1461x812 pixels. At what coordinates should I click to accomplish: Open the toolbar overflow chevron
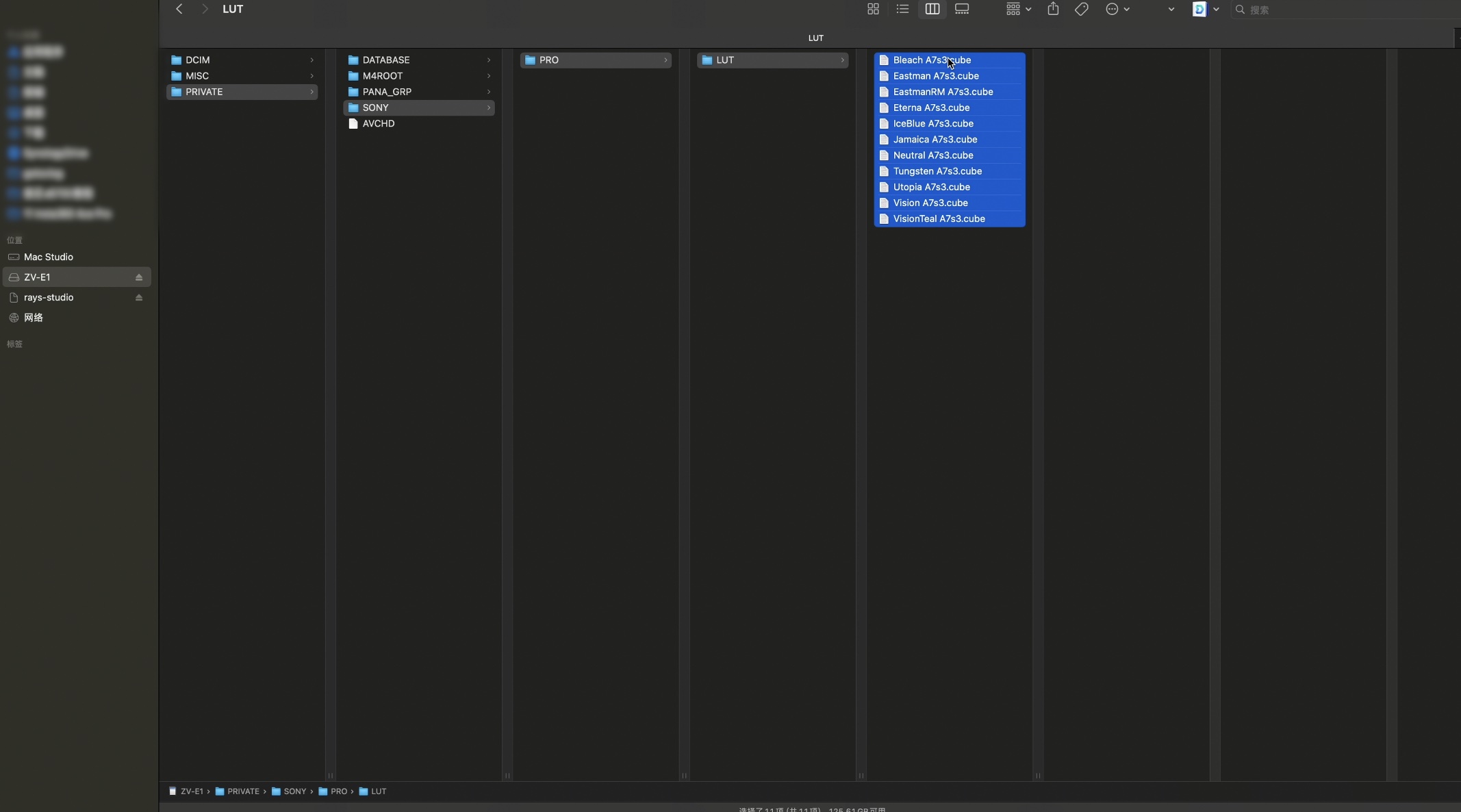pyautogui.click(x=1171, y=10)
